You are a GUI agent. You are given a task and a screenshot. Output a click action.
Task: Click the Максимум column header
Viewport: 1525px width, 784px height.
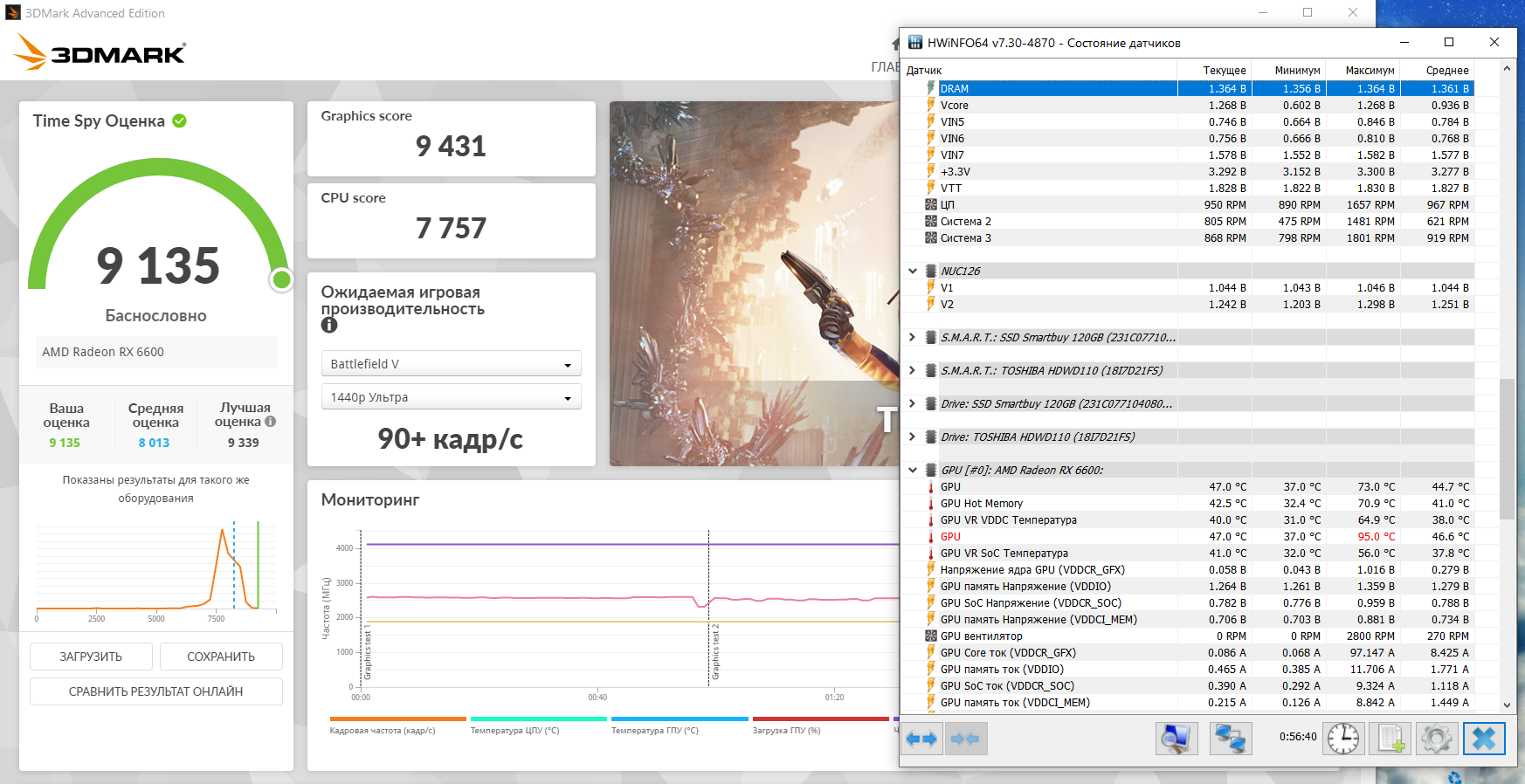(x=1363, y=70)
